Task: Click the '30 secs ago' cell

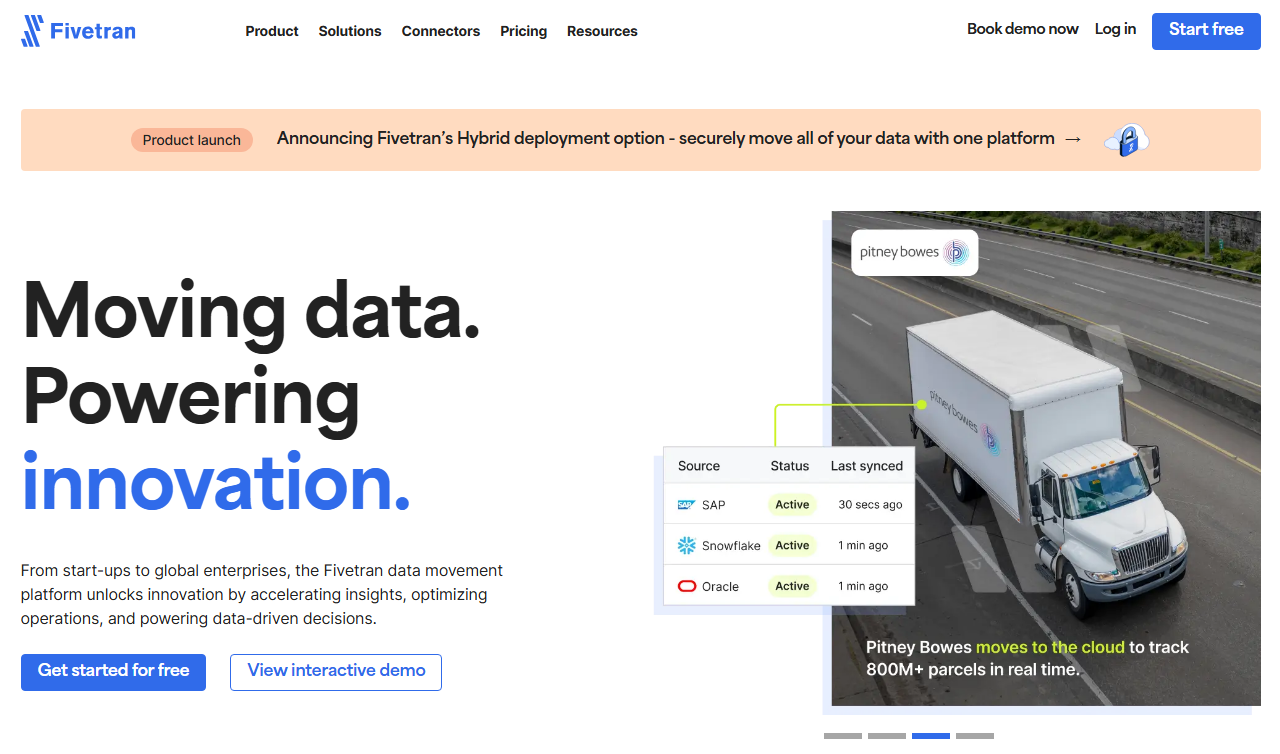Action: point(870,505)
